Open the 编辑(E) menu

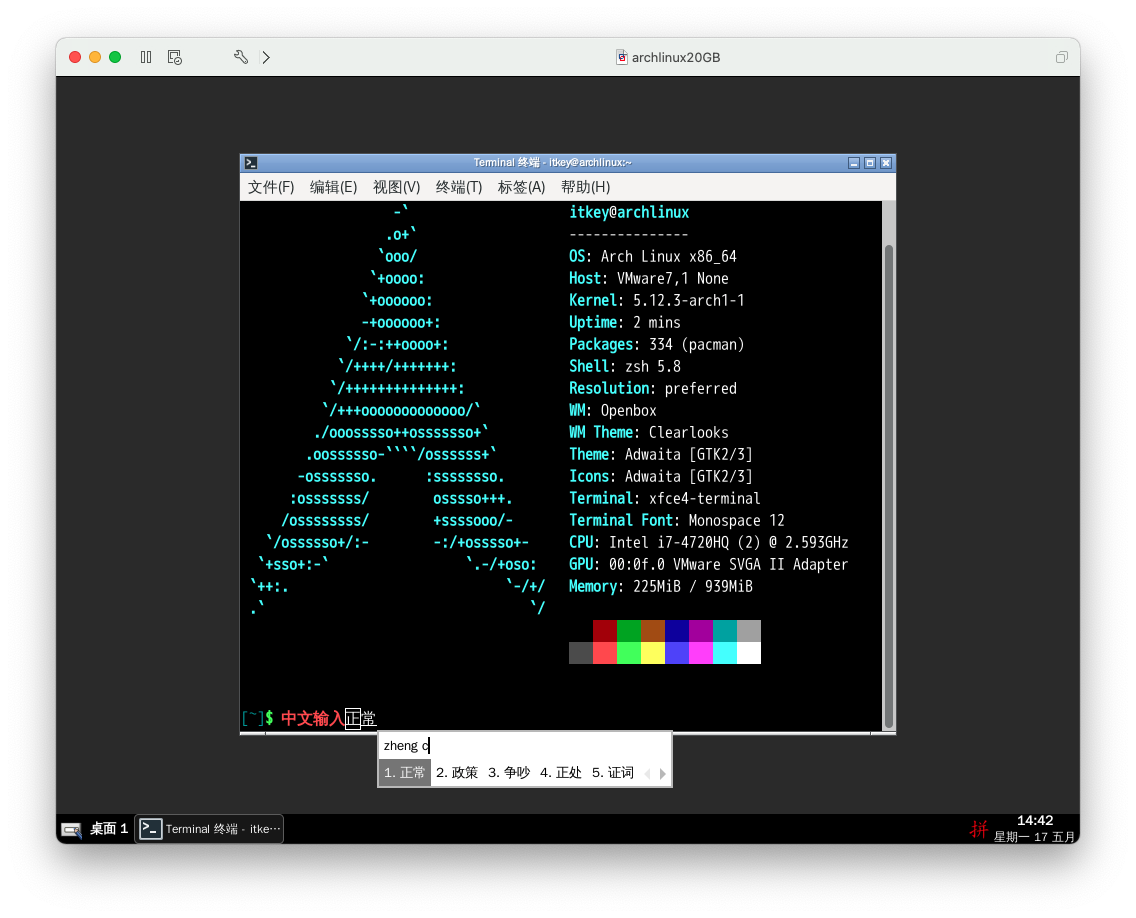[333, 187]
